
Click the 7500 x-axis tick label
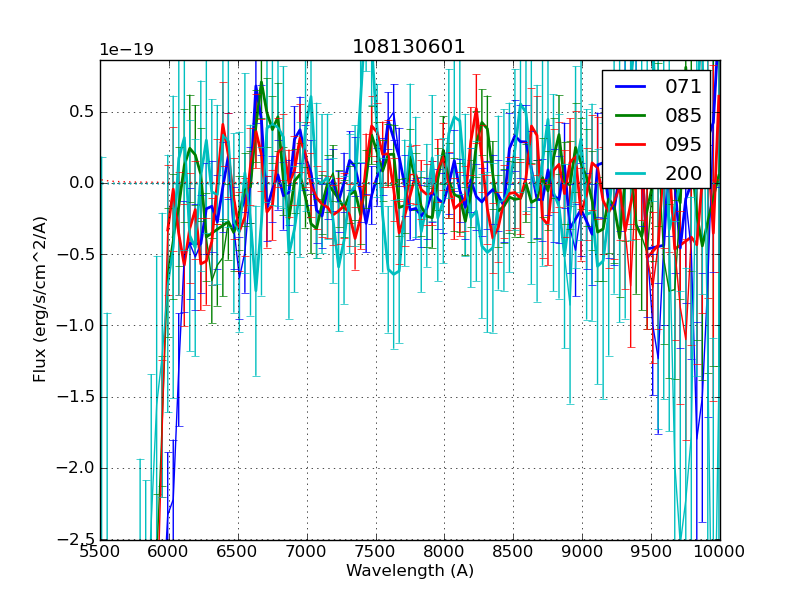375,552
